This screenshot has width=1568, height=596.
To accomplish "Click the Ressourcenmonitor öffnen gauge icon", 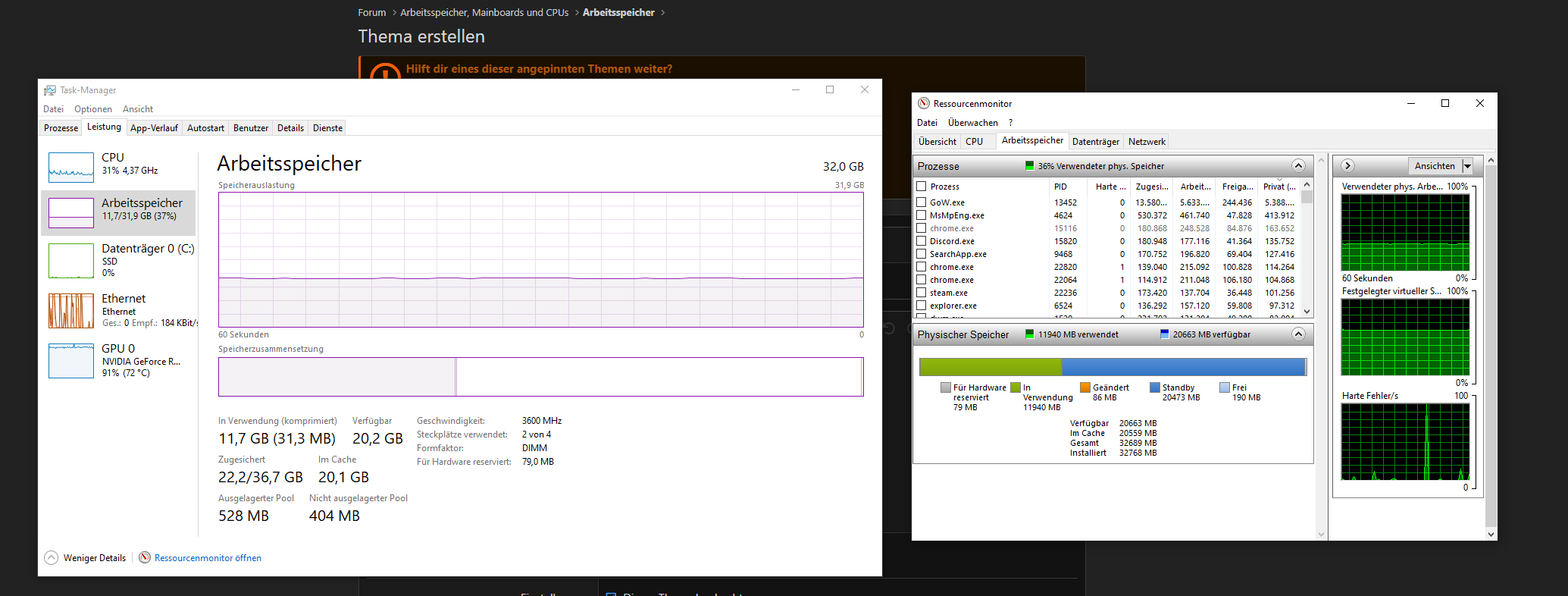I will (145, 557).
